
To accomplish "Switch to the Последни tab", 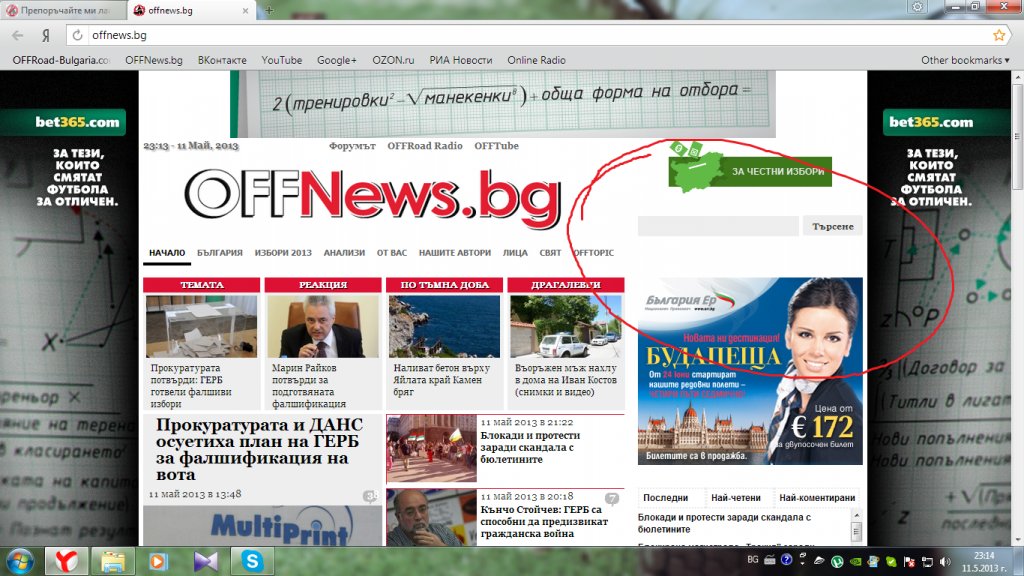I will (665, 498).
